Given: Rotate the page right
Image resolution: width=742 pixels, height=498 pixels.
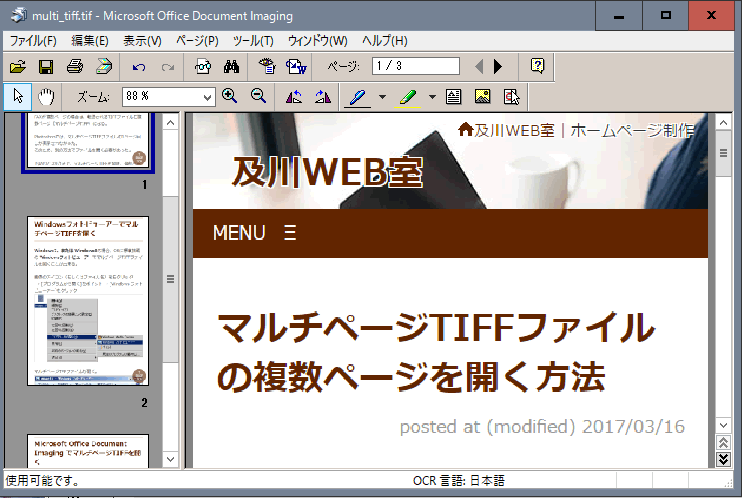Looking at the screenshot, I should pos(323,97).
